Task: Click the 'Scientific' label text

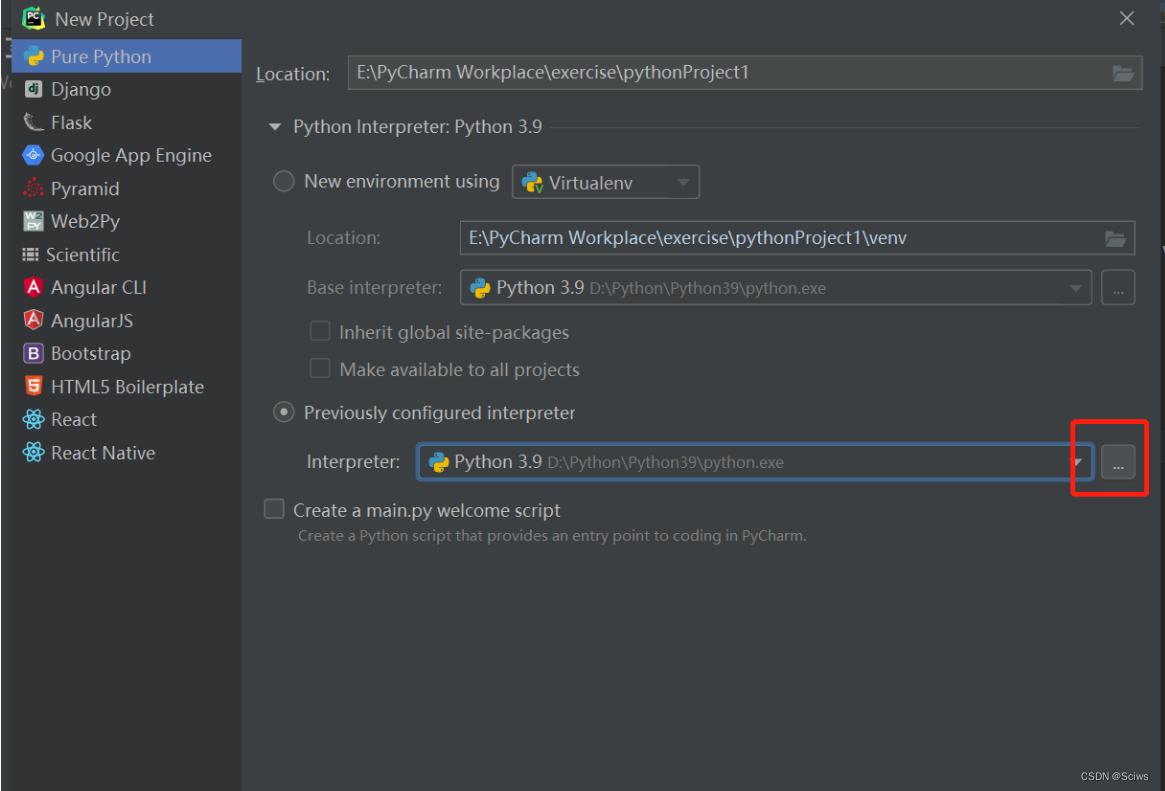Action: [82, 255]
